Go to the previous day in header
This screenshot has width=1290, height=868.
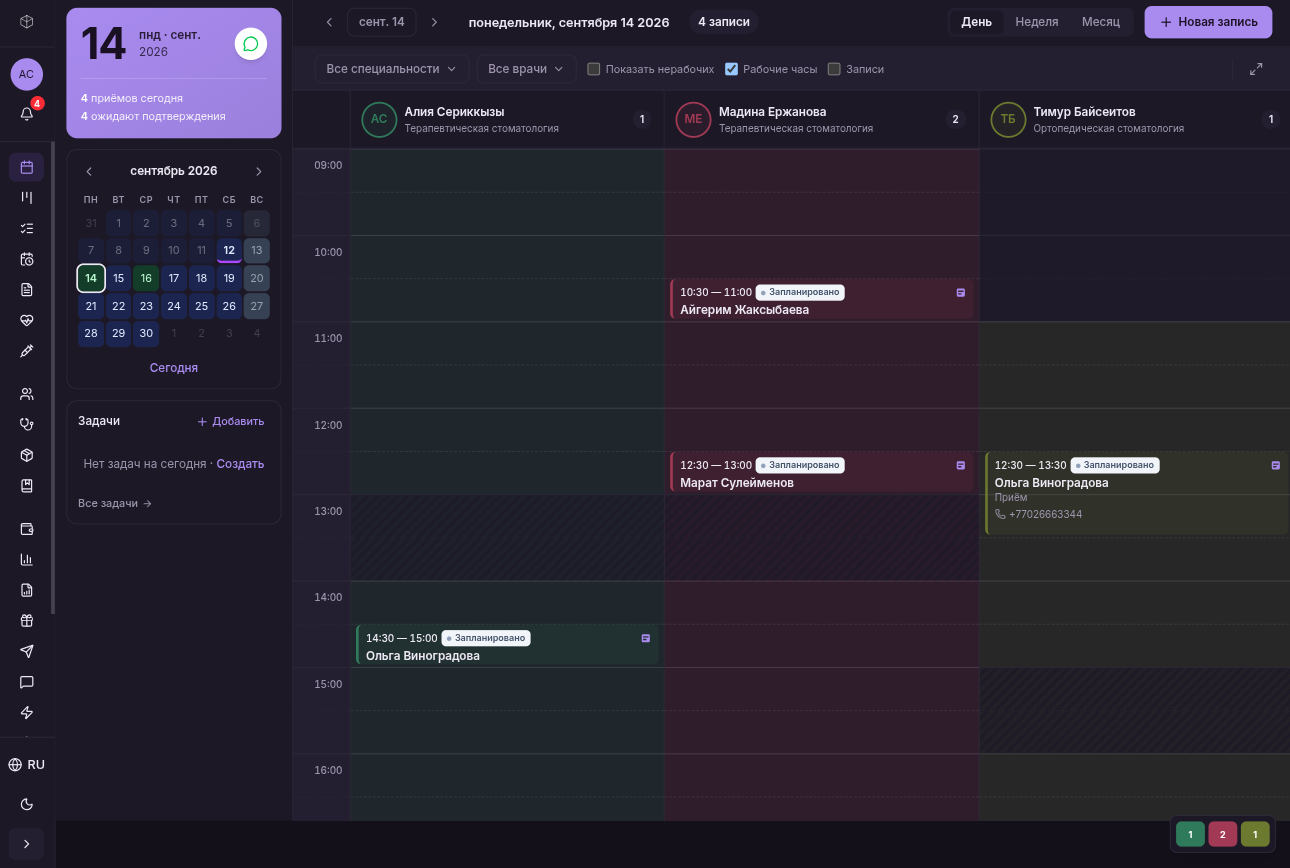tap(329, 22)
